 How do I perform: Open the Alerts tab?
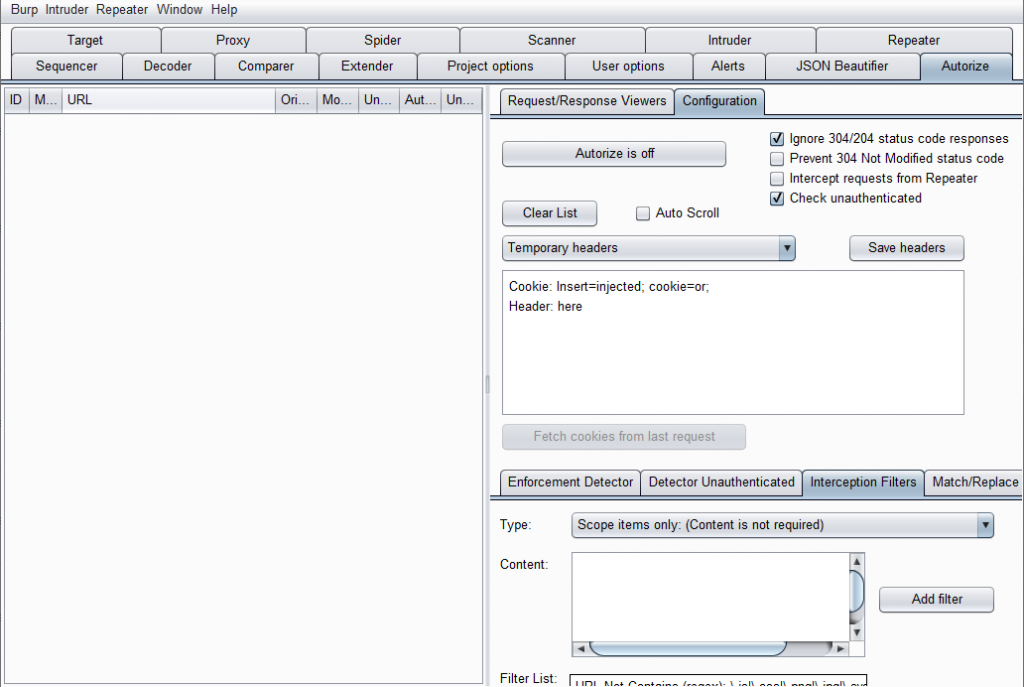[x=728, y=66]
